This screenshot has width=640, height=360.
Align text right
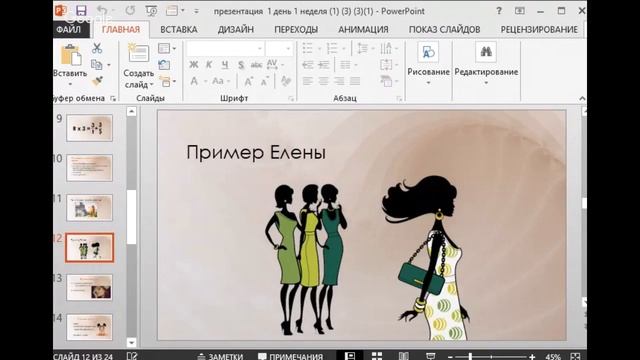point(339,81)
